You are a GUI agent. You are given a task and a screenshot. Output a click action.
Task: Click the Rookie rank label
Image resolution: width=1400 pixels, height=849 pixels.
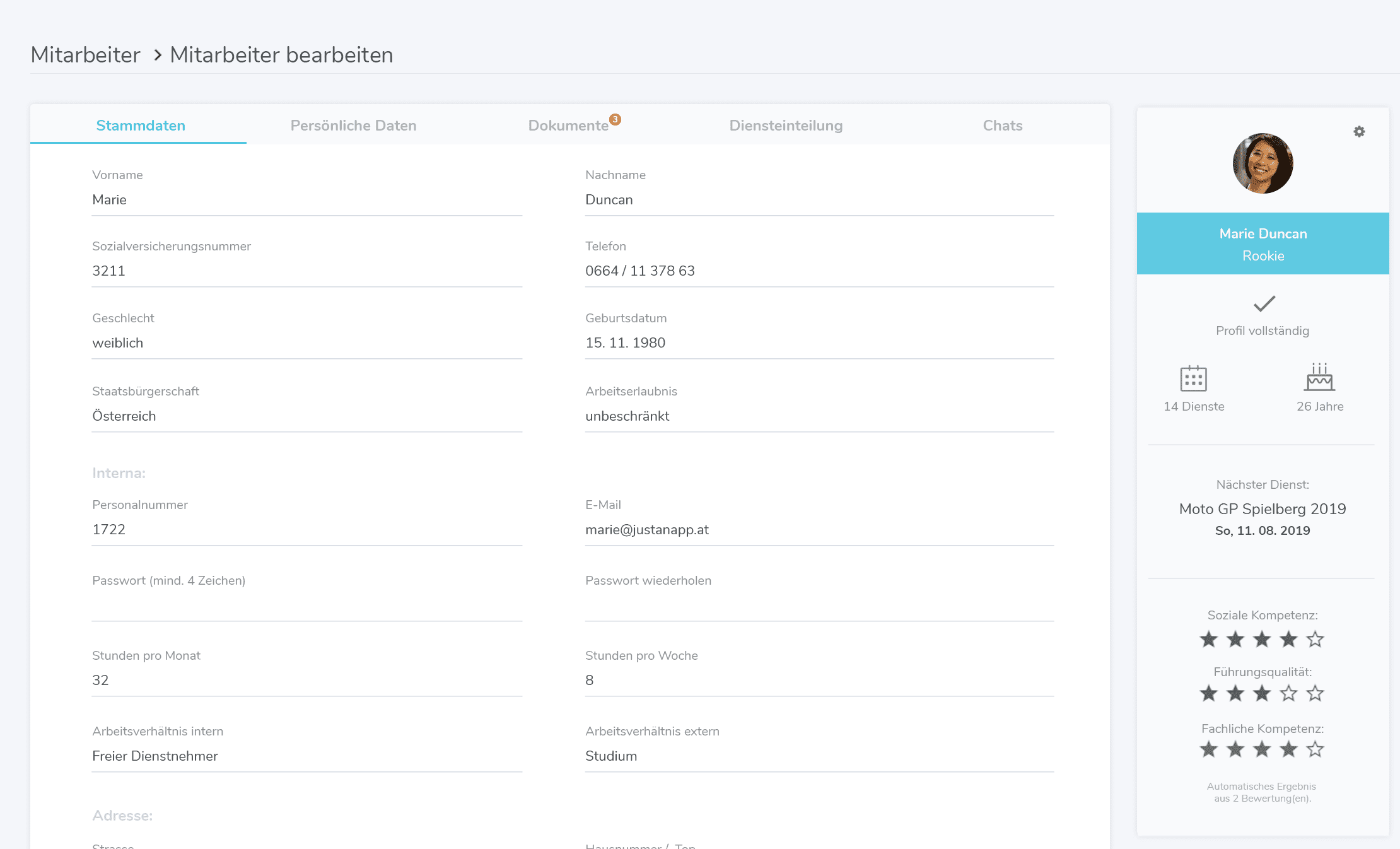click(x=1263, y=256)
